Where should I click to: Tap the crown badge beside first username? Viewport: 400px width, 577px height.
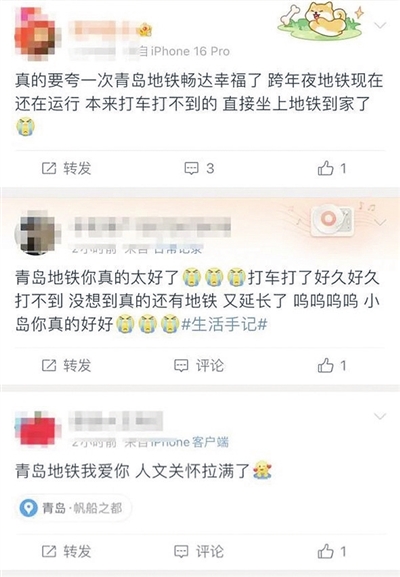144,30
